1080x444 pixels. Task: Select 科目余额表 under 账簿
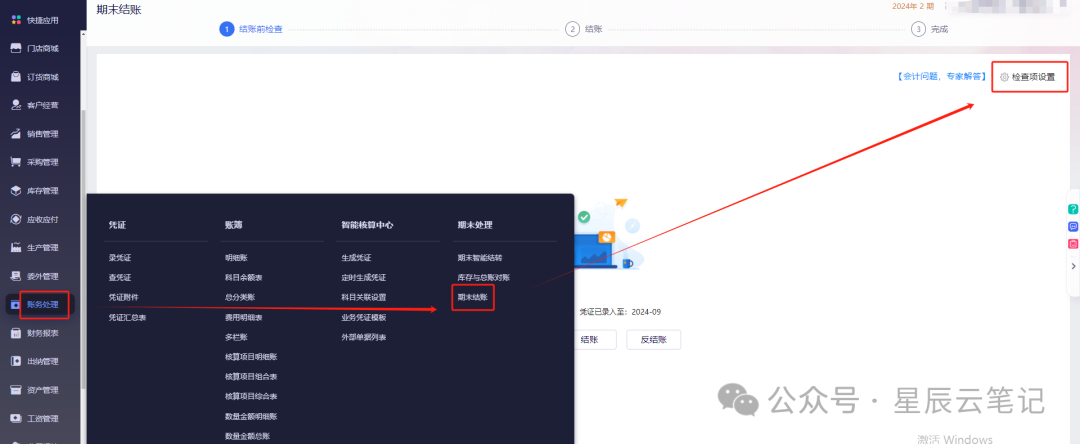pyautogui.click(x=244, y=277)
